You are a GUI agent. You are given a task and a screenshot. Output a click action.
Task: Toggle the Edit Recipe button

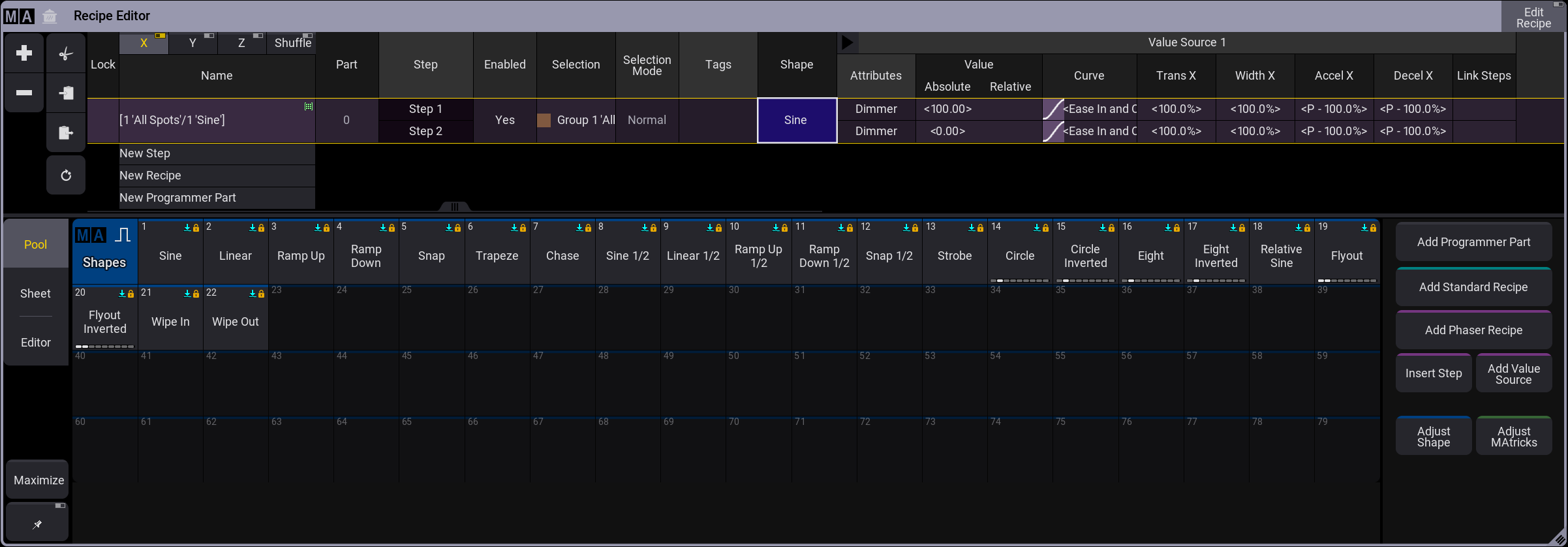point(1533,17)
